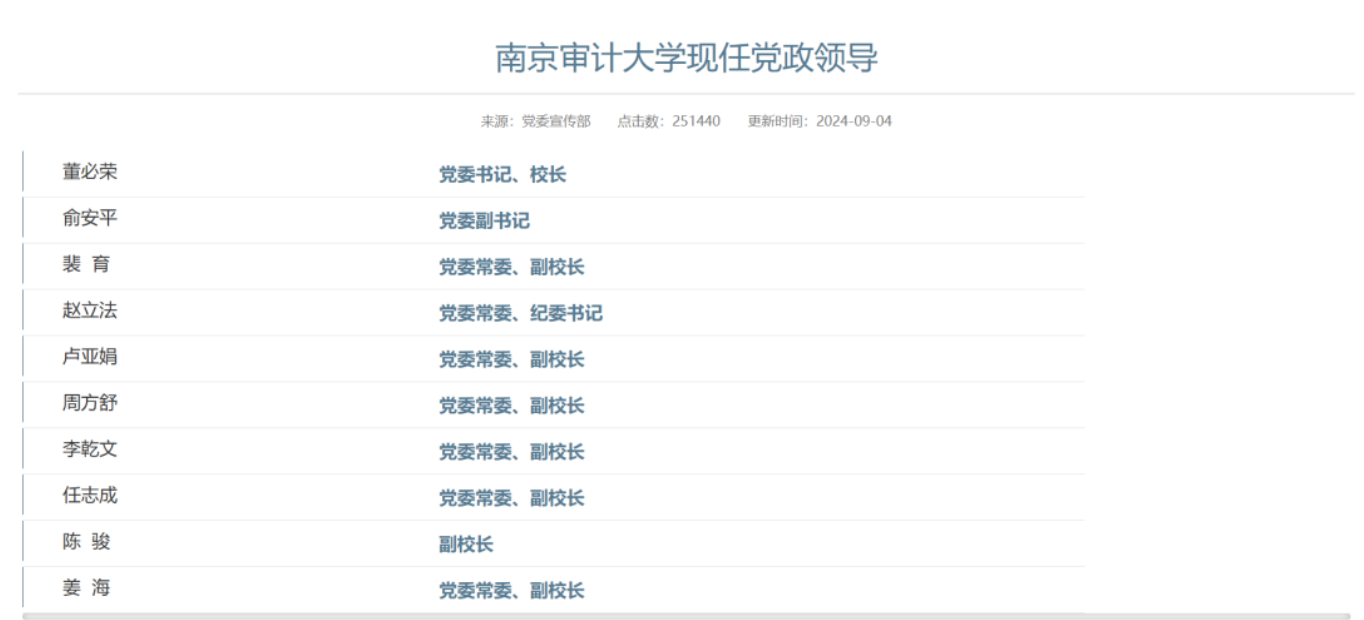Open the entry for 任志成

[x=89, y=496]
